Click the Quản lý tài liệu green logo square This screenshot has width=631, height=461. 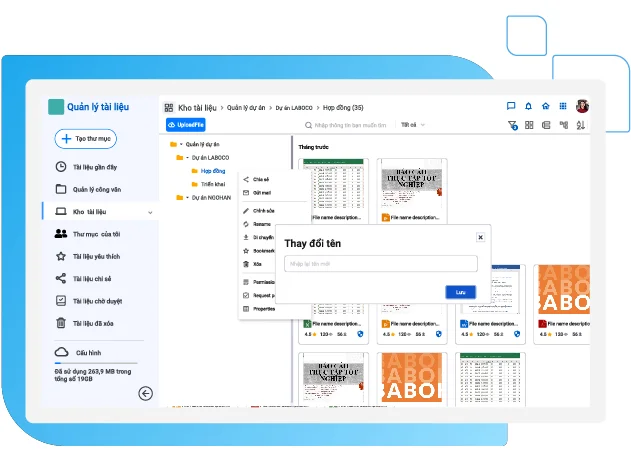(x=56, y=107)
